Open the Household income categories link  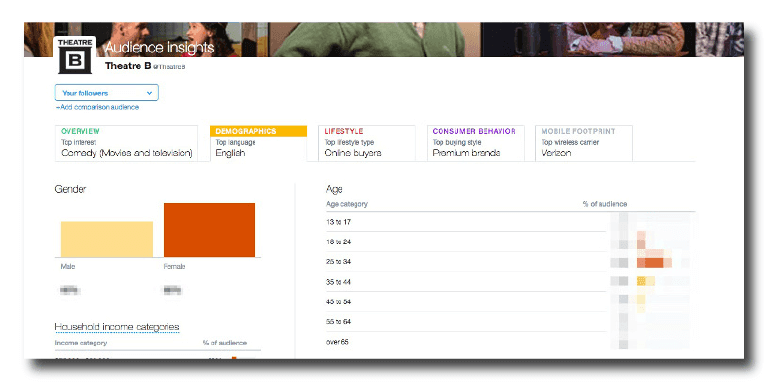coord(117,327)
